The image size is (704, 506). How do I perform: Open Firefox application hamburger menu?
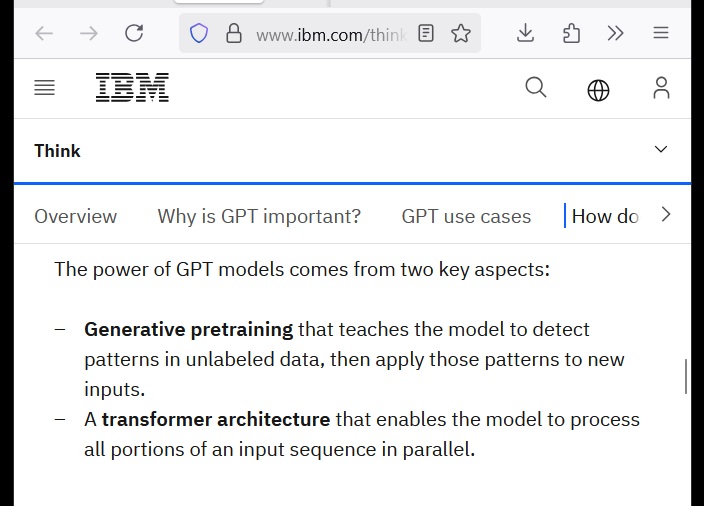(x=661, y=33)
